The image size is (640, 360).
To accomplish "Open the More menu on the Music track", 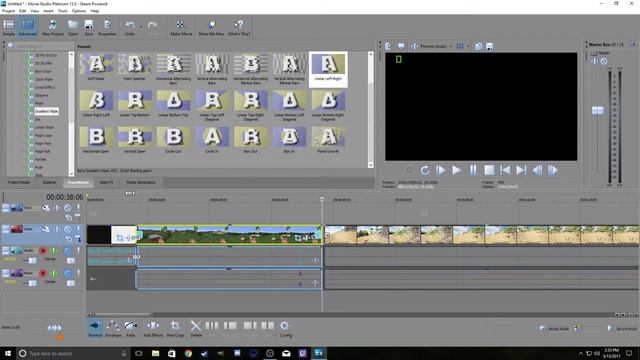I will click(x=6, y=273).
